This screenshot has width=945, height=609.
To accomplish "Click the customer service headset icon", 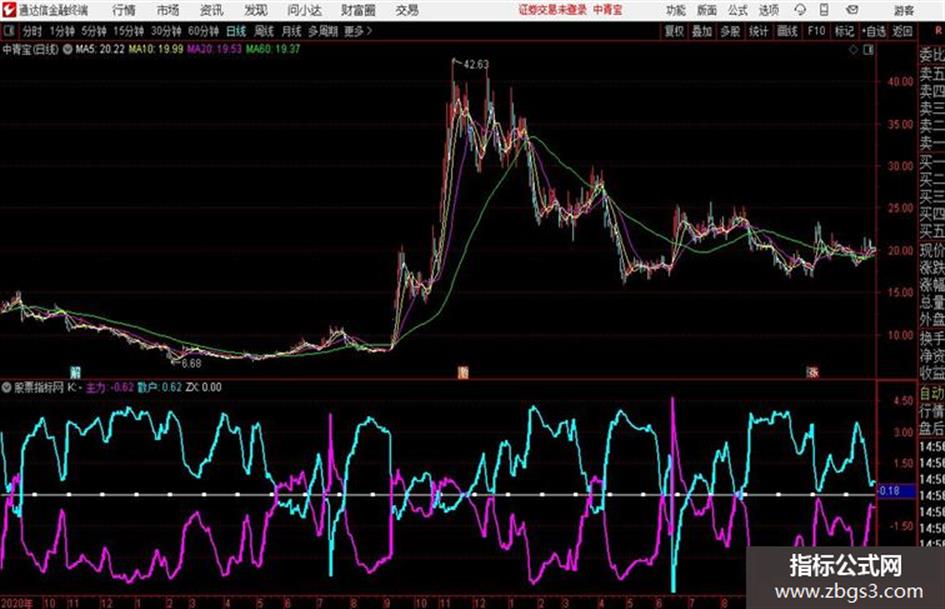I will (x=800, y=10).
